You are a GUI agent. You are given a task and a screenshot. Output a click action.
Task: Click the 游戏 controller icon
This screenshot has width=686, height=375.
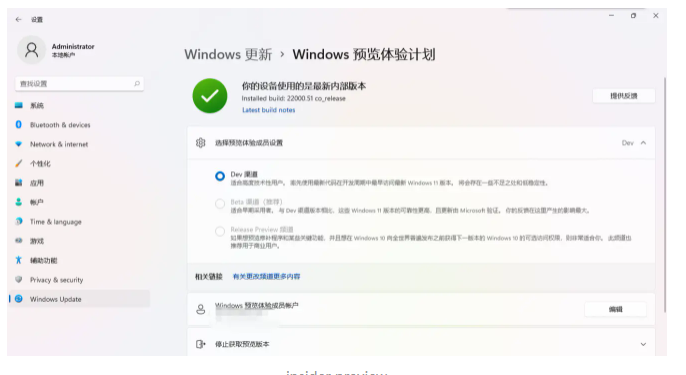point(18,241)
